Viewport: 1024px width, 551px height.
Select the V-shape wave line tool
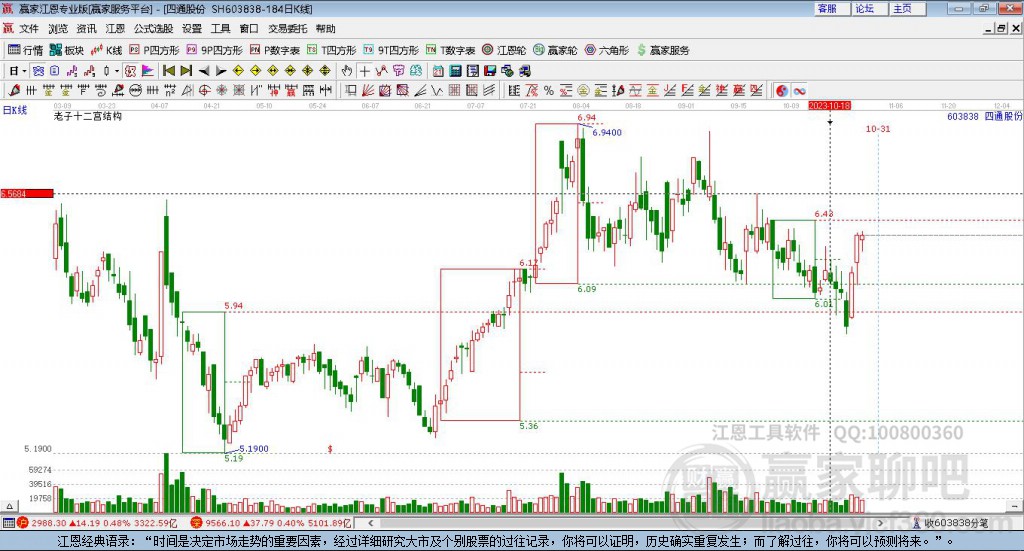pyautogui.click(x=436, y=91)
